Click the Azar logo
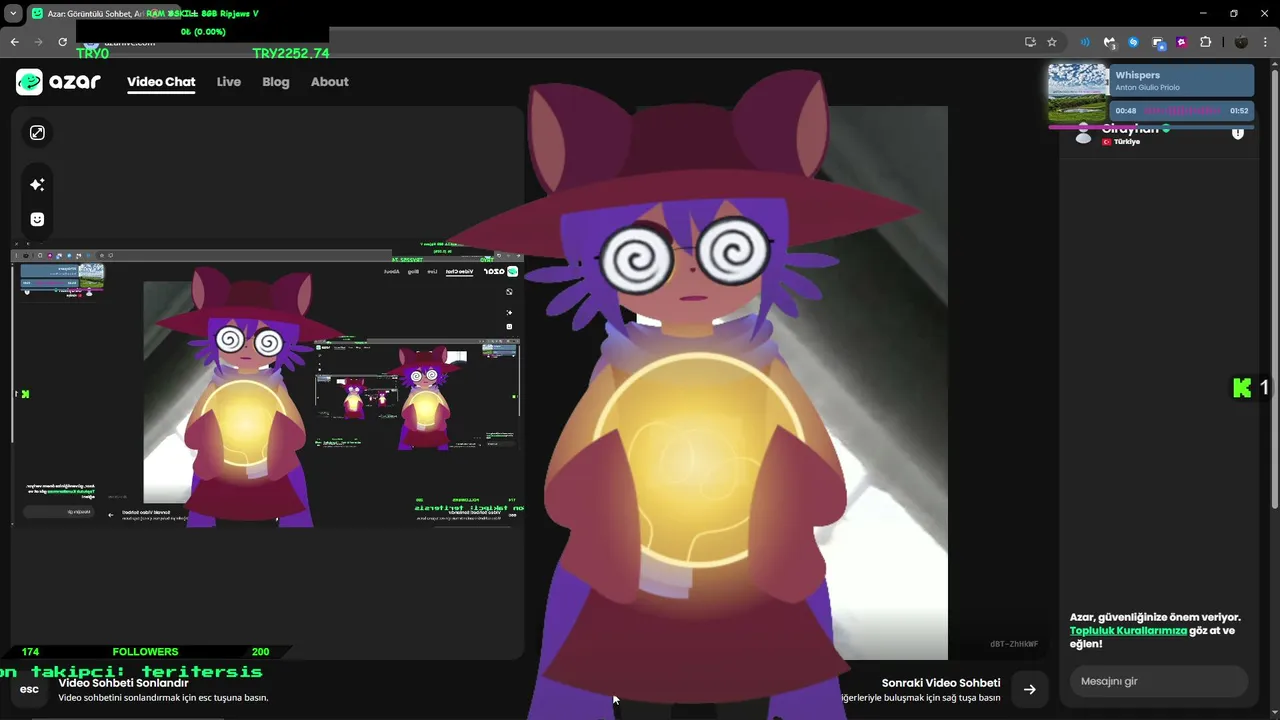Viewport: 1280px width, 720px height. (58, 82)
